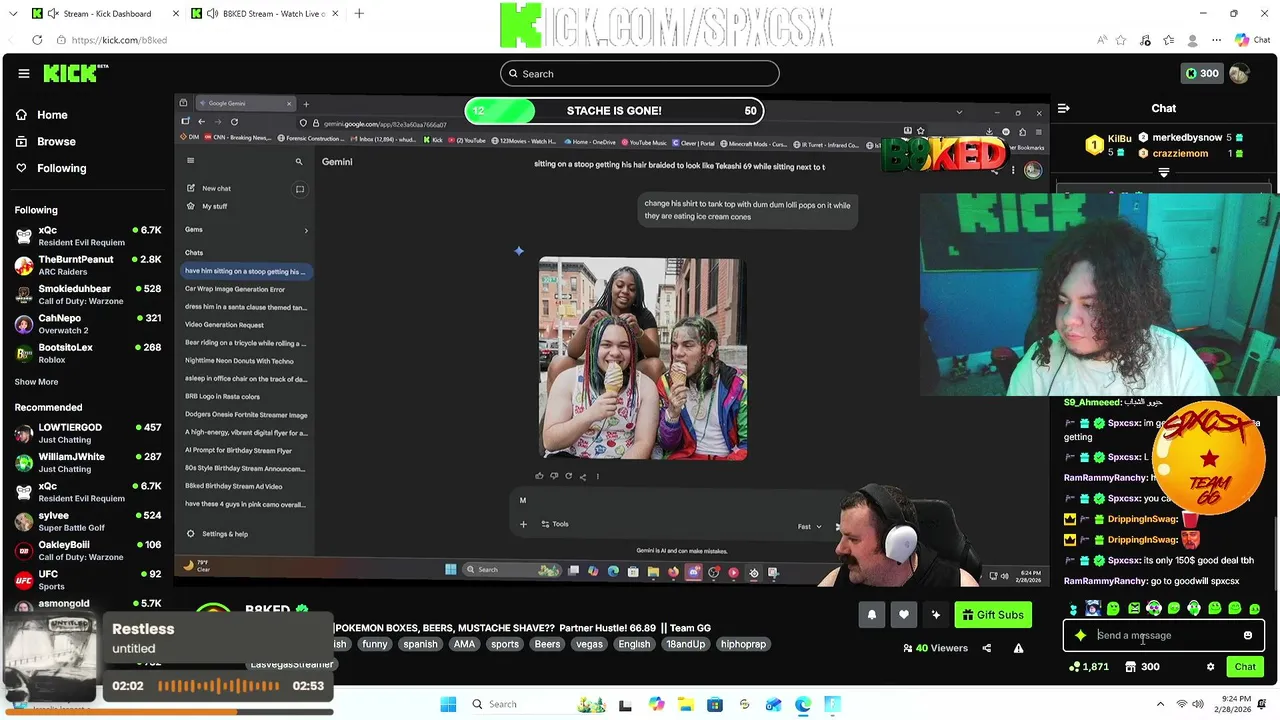Image resolution: width=1280 pixels, height=720 pixels.
Task: Select the spanish stream tag
Action: click(x=420, y=644)
